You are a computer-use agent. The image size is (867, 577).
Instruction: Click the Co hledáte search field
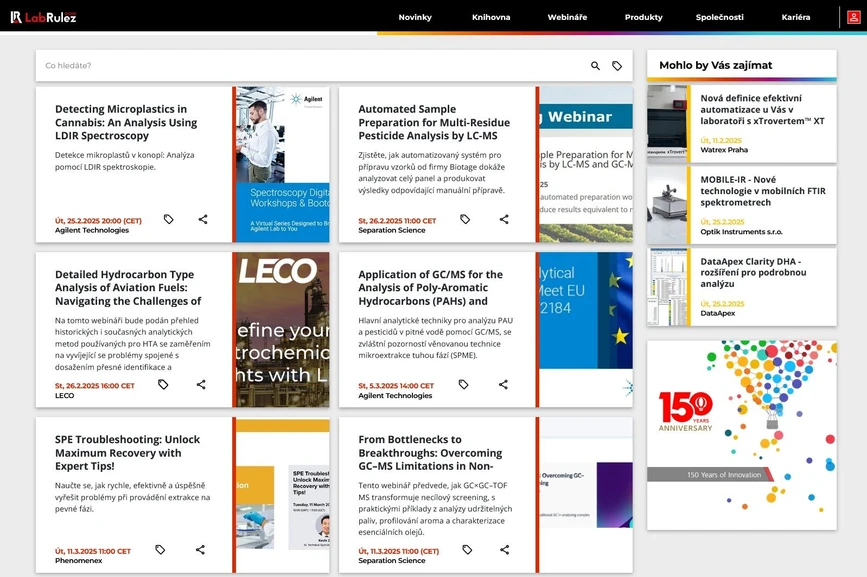(300, 64)
